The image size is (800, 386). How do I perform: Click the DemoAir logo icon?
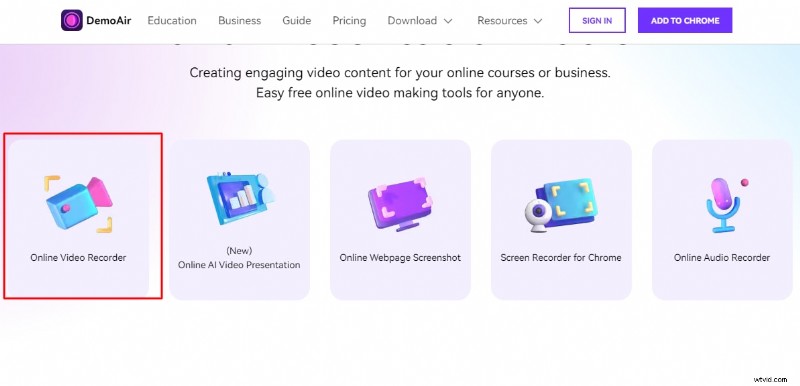[x=72, y=20]
